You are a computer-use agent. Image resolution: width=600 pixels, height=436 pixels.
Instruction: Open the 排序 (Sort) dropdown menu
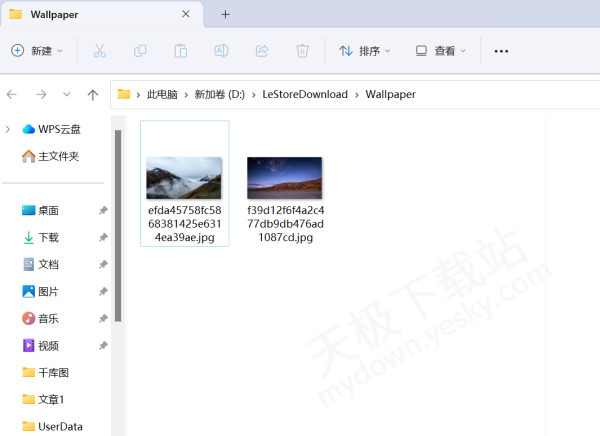(365, 51)
